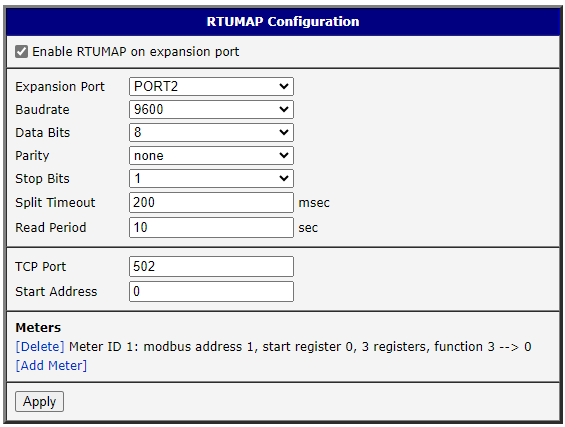Screen dimensions: 565x427
Task: Click the Split Timeout input field
Action: (x=211, y=203)
